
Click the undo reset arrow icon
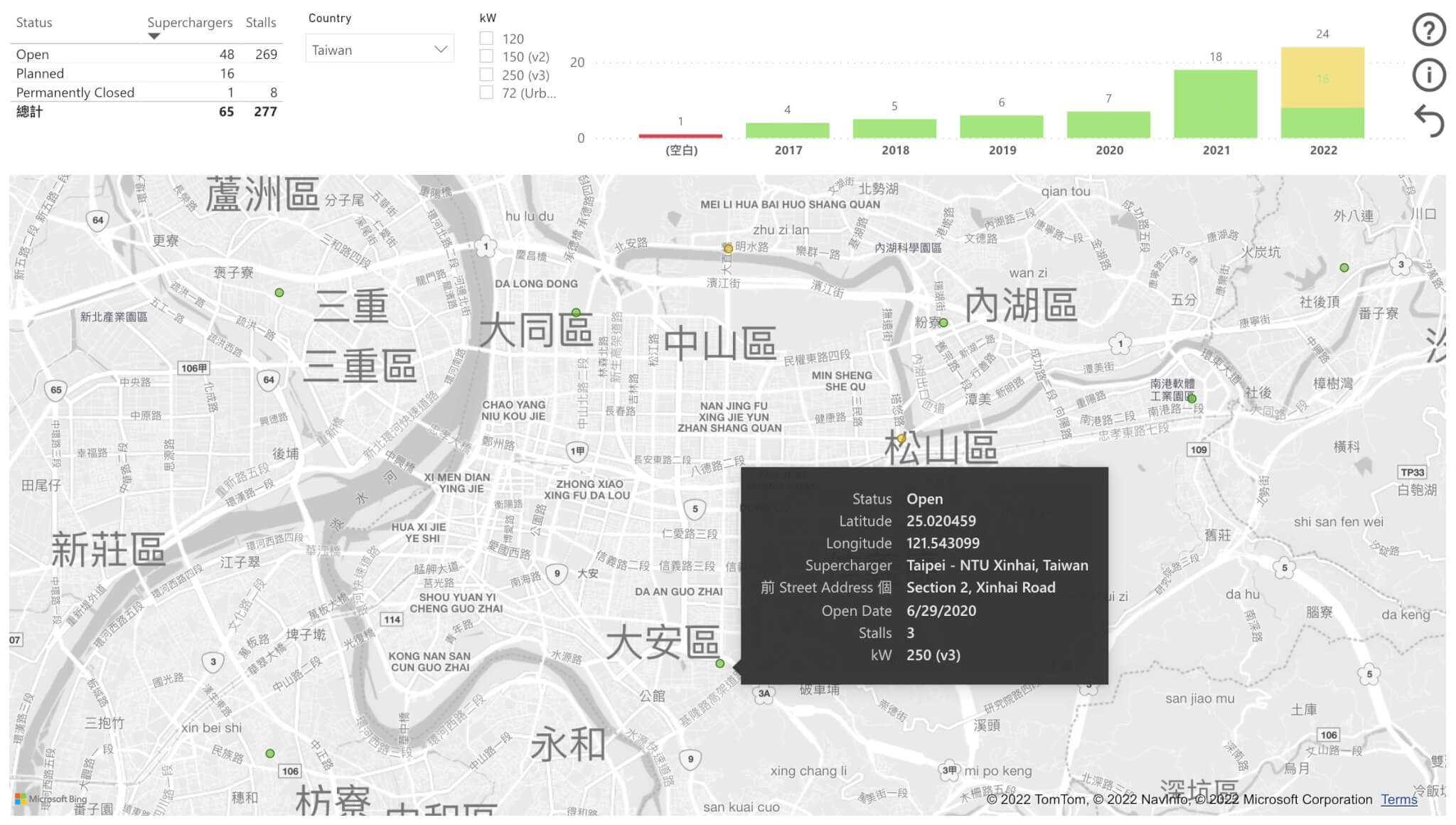(x=1428, y=120)
